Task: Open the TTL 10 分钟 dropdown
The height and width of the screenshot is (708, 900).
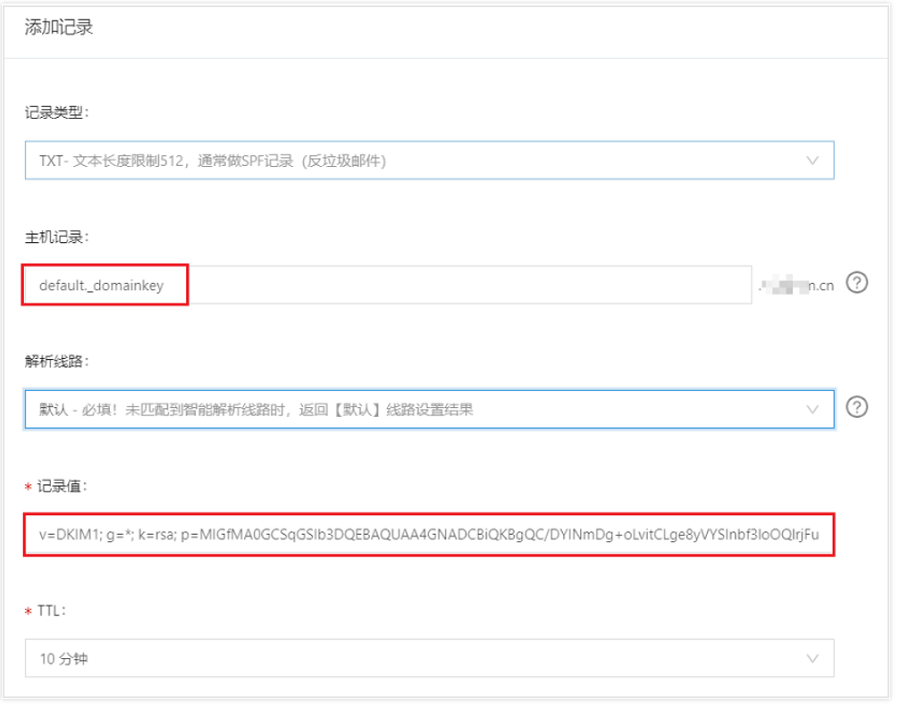Action: click(x=429, y=658)
